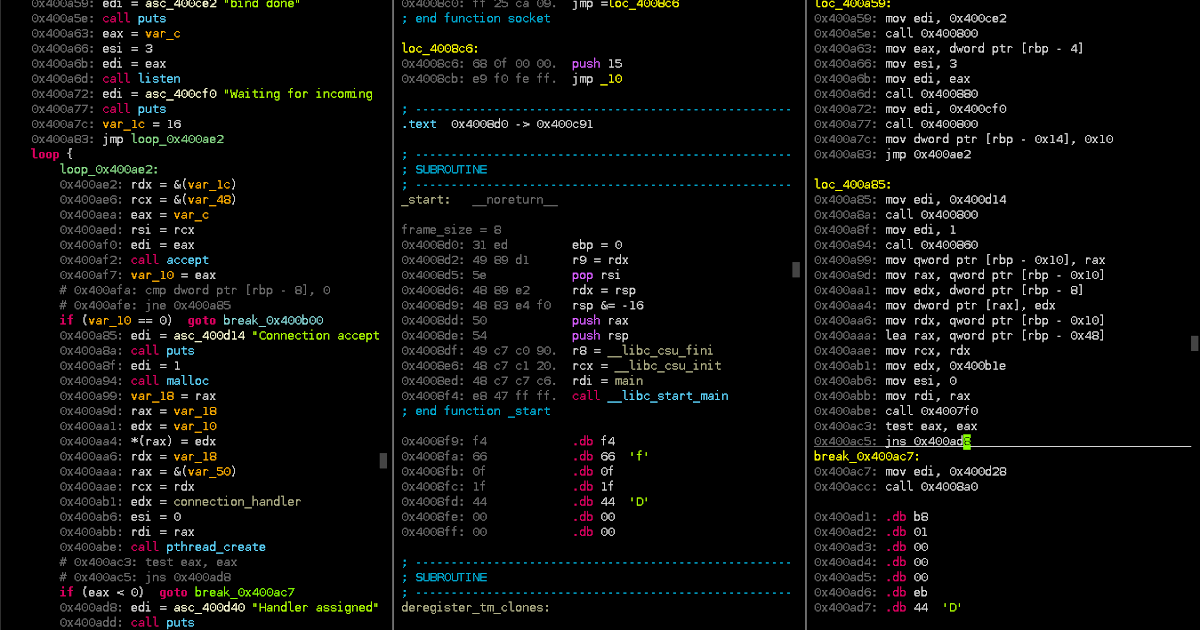Select the 'call 0x4008a0' instruction

point(932,486)
